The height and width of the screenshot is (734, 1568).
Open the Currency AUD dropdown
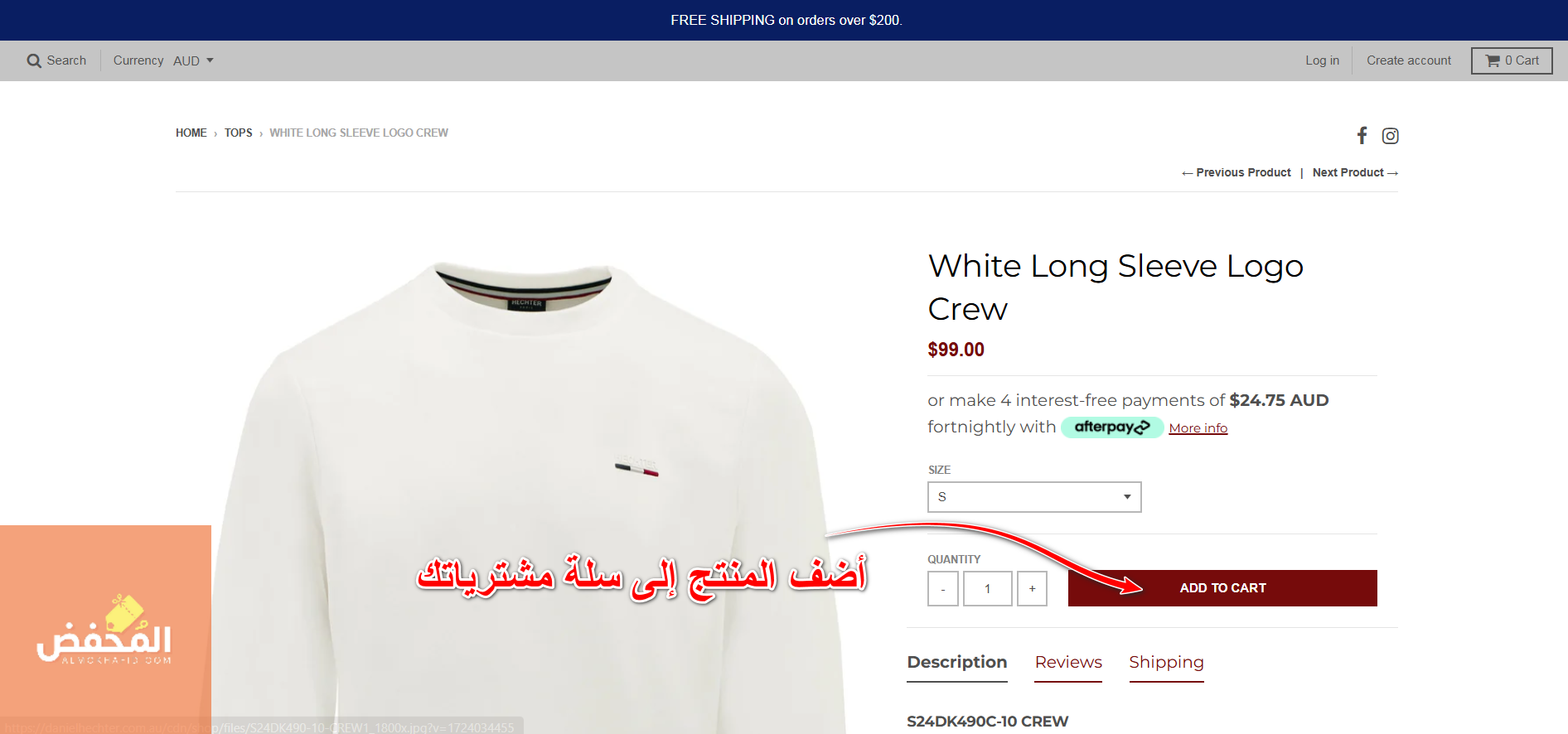(193, 60)
